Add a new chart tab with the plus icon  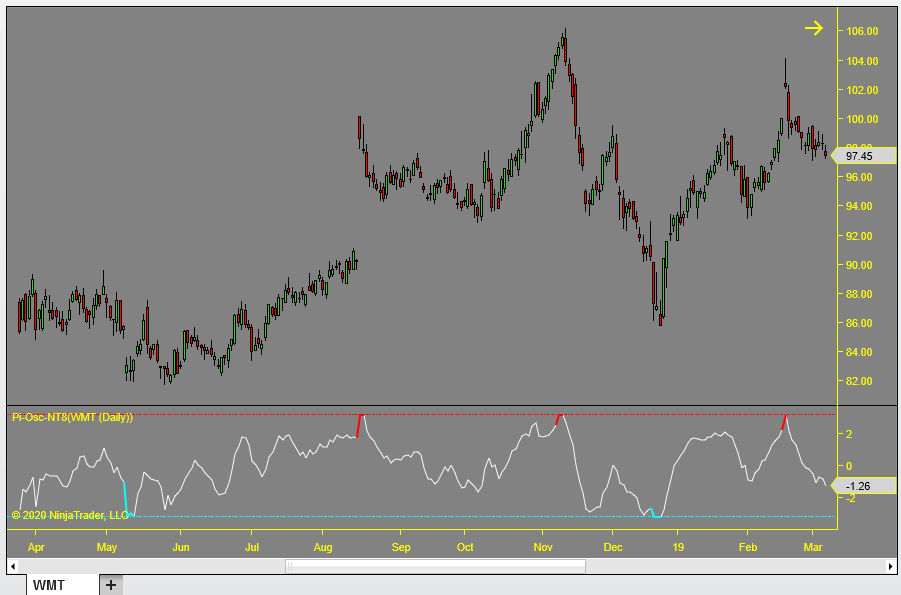109,583
